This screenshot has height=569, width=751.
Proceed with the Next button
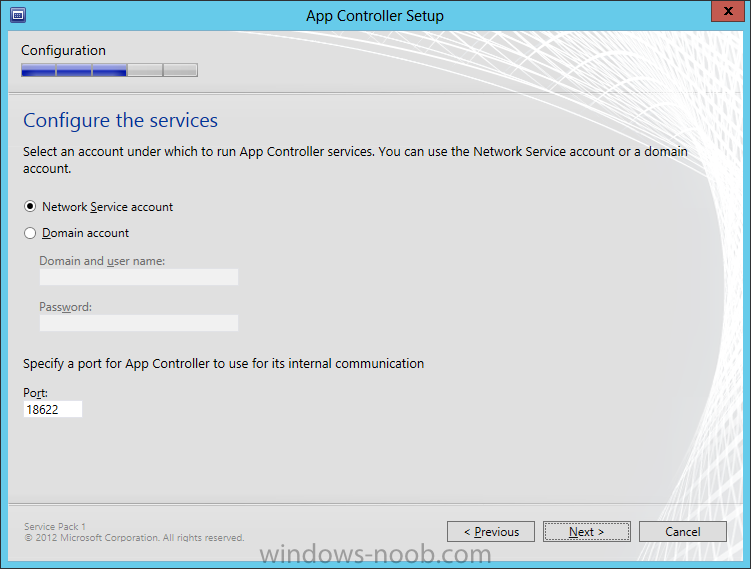[587, 532]
